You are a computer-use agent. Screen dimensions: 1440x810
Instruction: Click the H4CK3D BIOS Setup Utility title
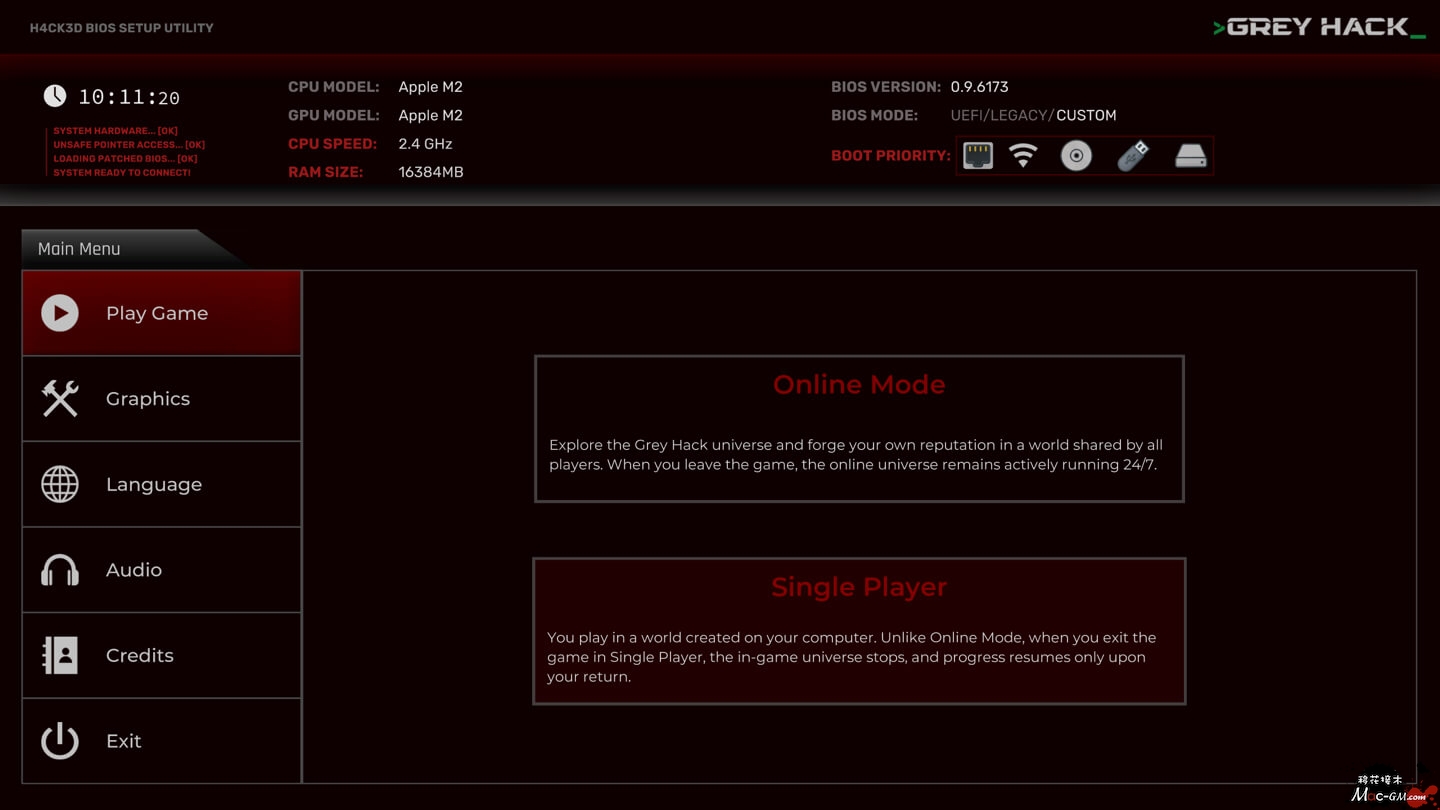pos(122,28)
